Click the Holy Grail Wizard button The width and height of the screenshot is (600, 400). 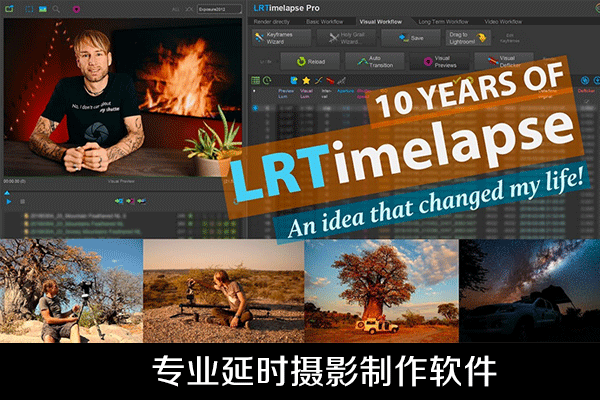pos(347,38)
